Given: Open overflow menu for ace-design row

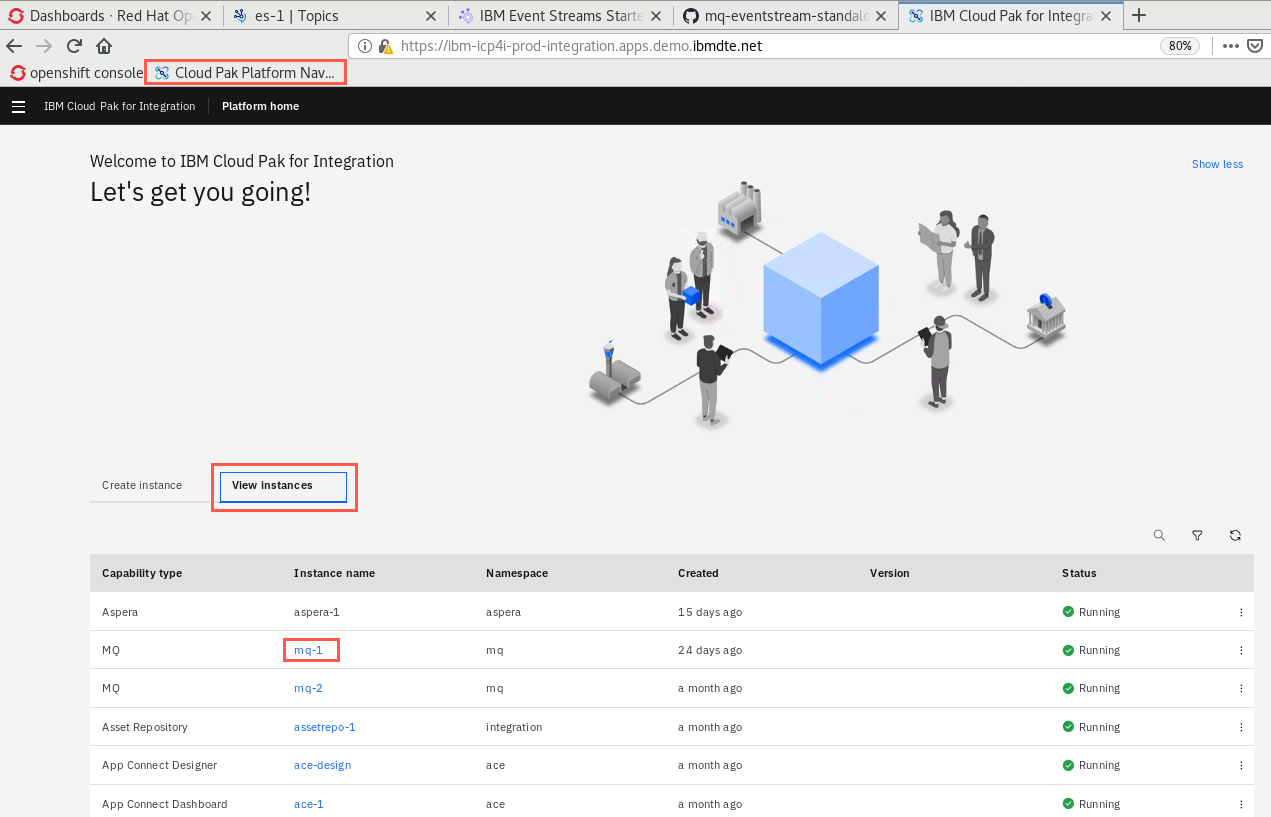Looking at the screenshot, I should click(1241, 765).
